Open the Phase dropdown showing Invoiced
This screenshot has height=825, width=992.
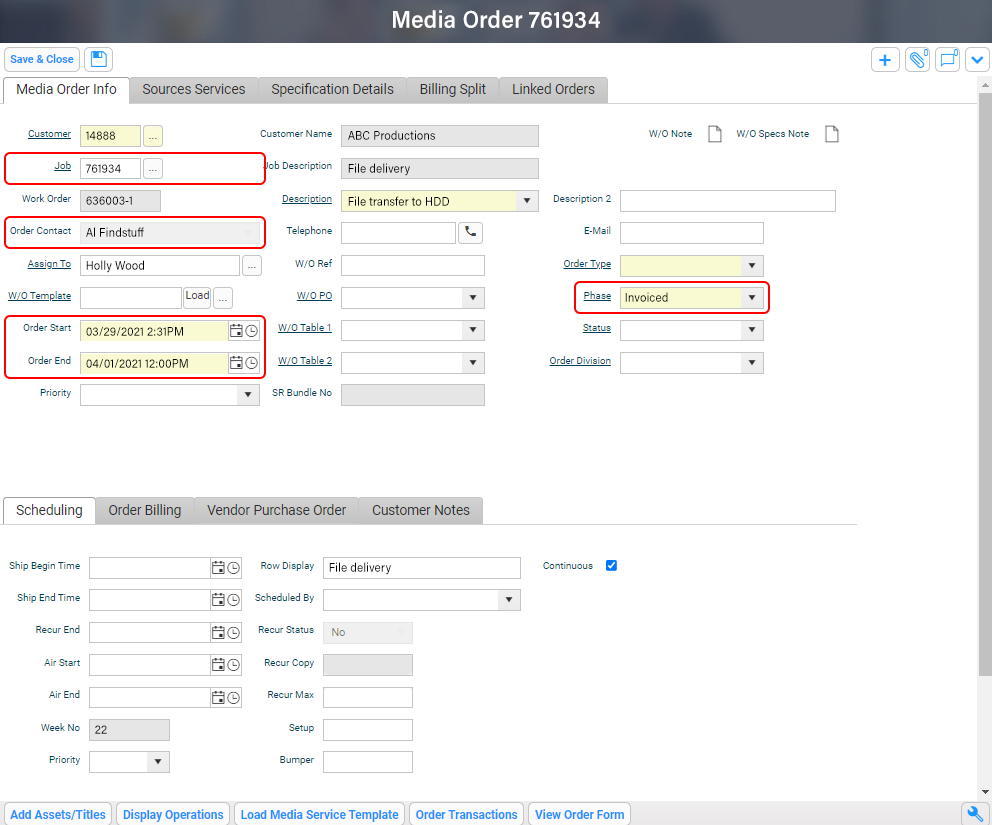751,297
